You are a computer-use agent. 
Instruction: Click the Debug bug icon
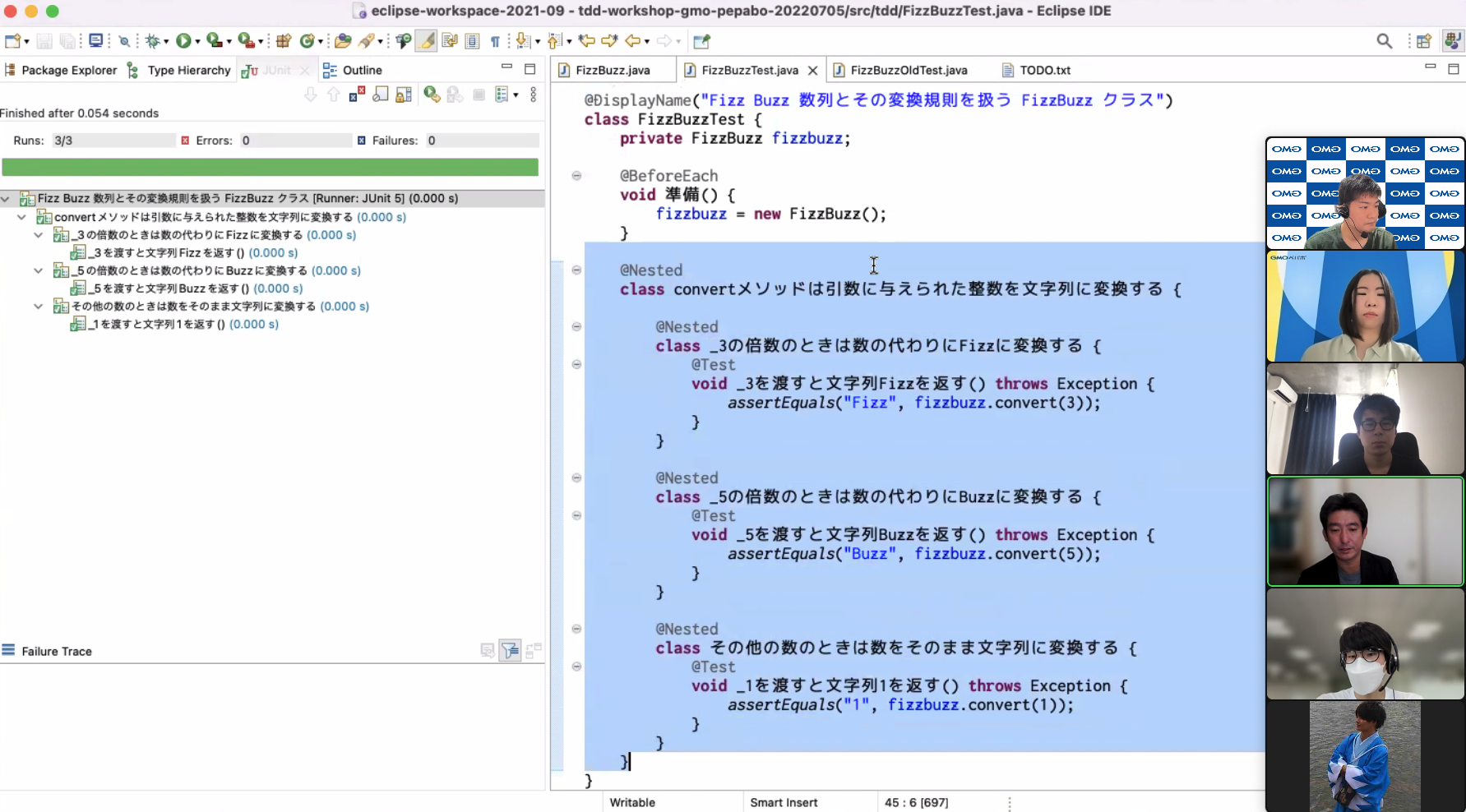click(x=152, y=41)
